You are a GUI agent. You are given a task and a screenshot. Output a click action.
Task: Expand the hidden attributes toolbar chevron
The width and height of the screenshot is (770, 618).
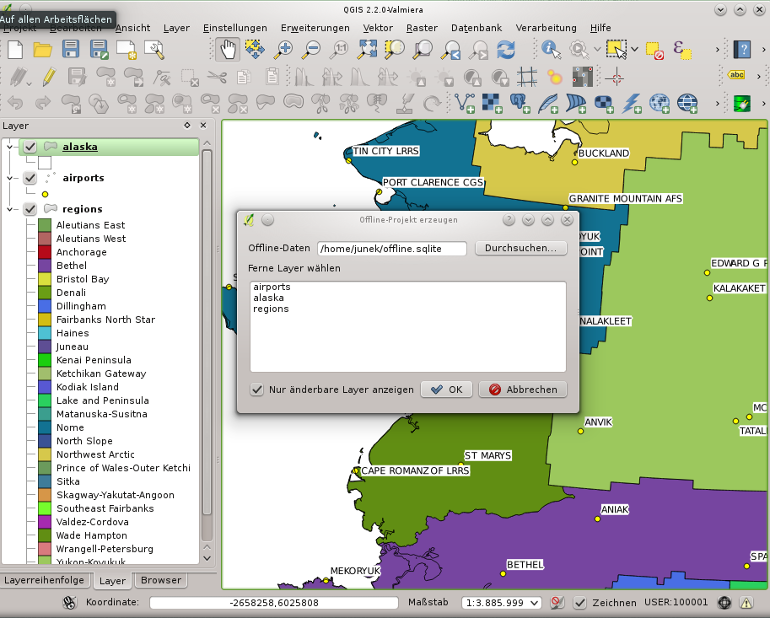[x=718, y=50]
